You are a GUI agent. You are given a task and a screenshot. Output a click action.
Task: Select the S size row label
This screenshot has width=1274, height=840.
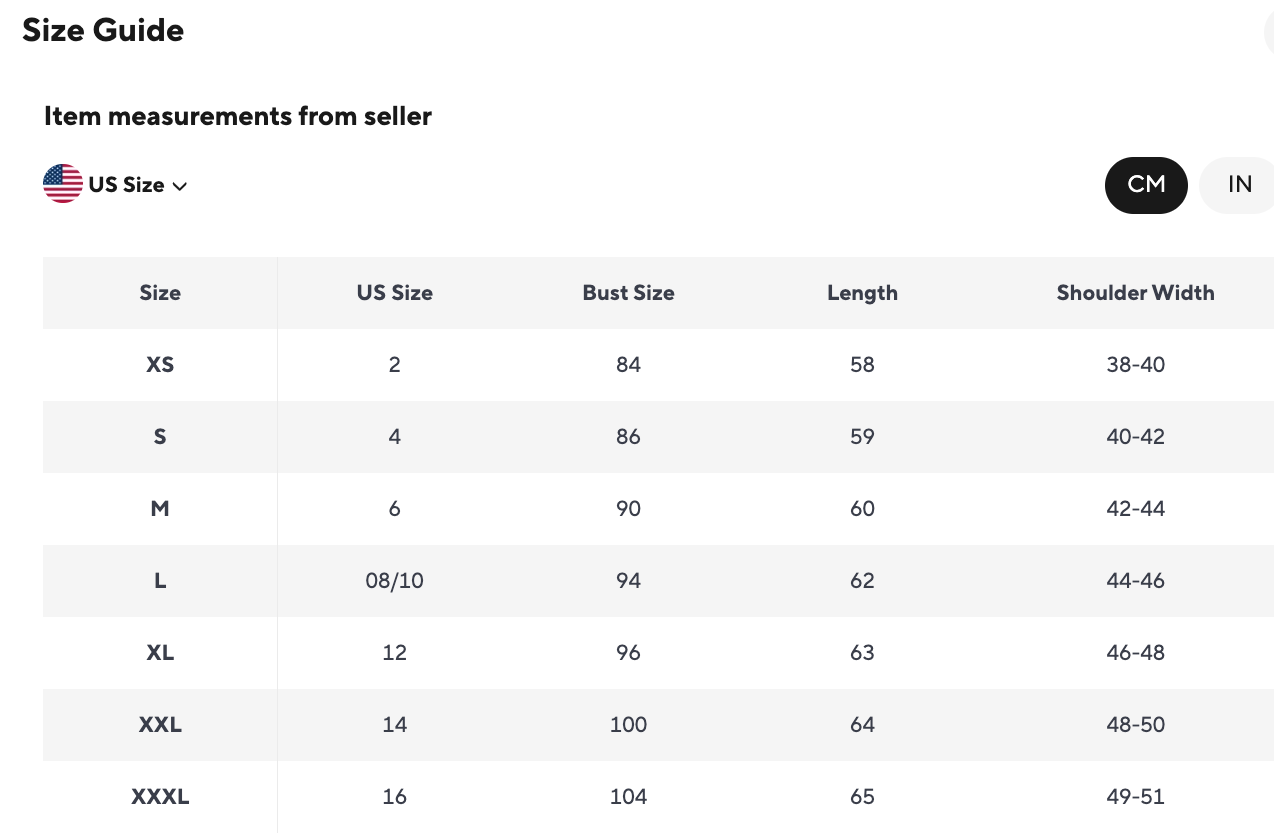pyautogui.click(x=160, y=437)
